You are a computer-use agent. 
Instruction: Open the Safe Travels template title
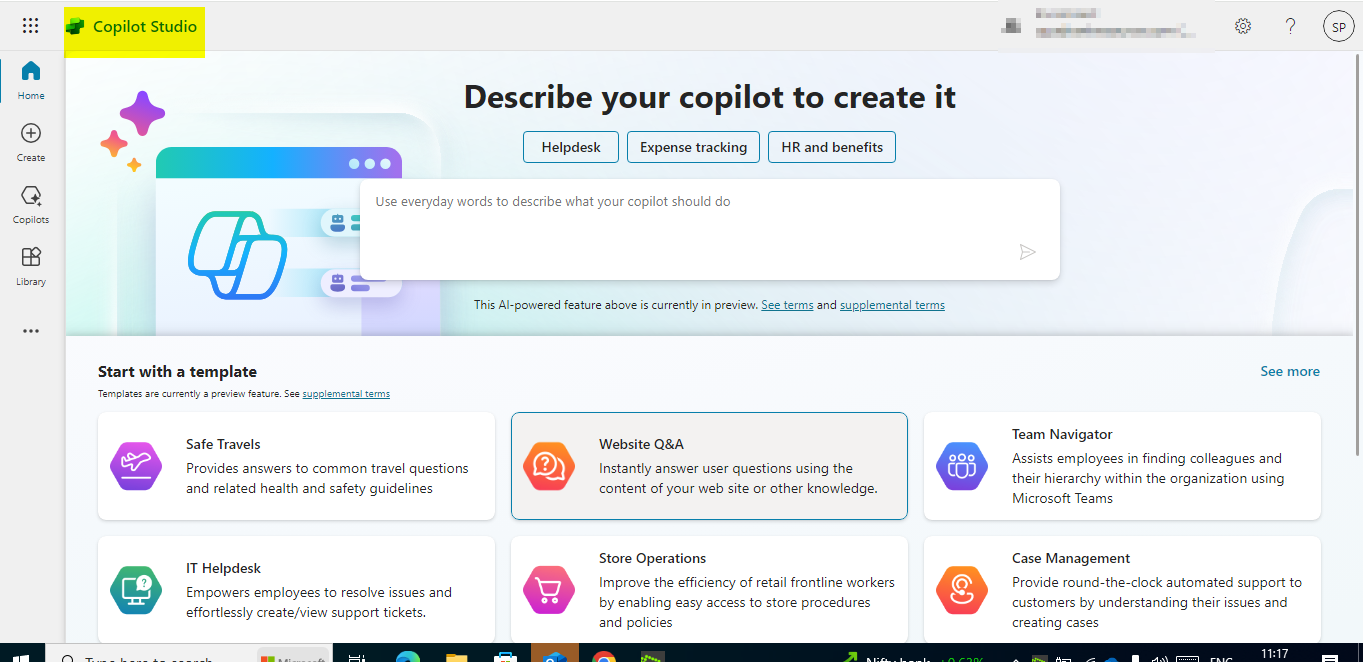coord(223,444)
